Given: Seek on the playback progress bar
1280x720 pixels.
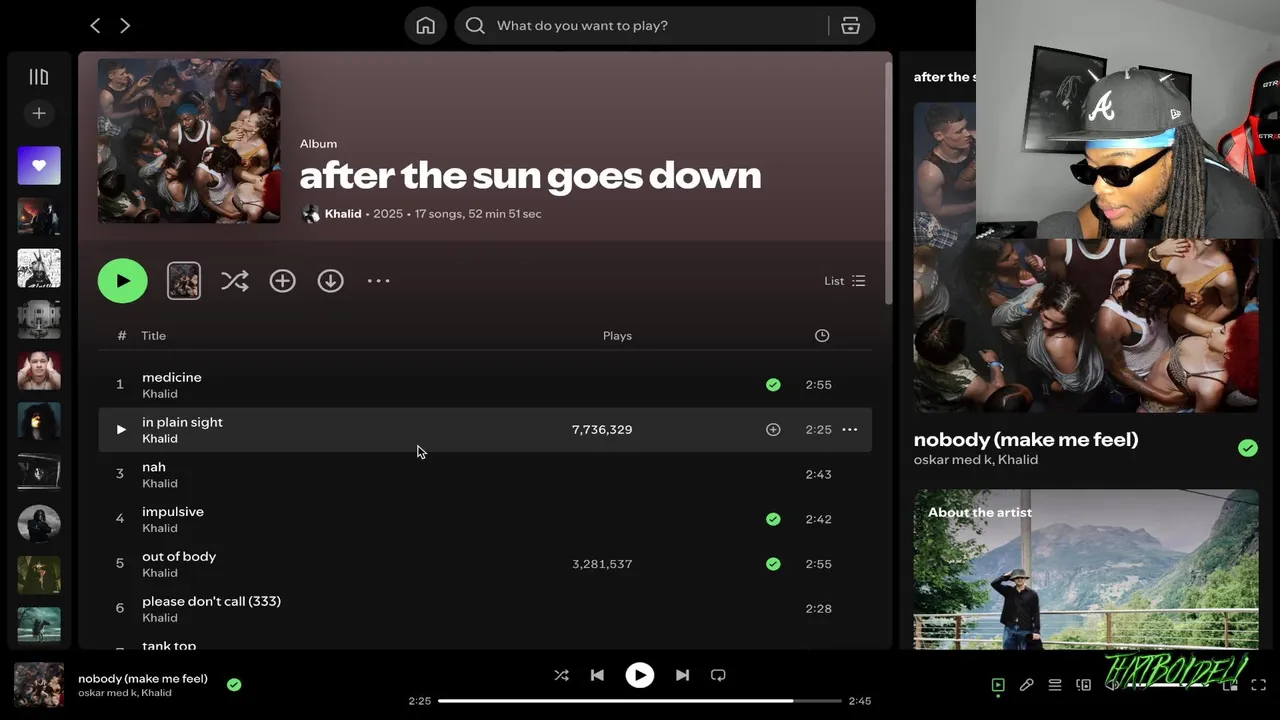Looking at the screenshot, I should pyautogui.click(x=640, y=701).
